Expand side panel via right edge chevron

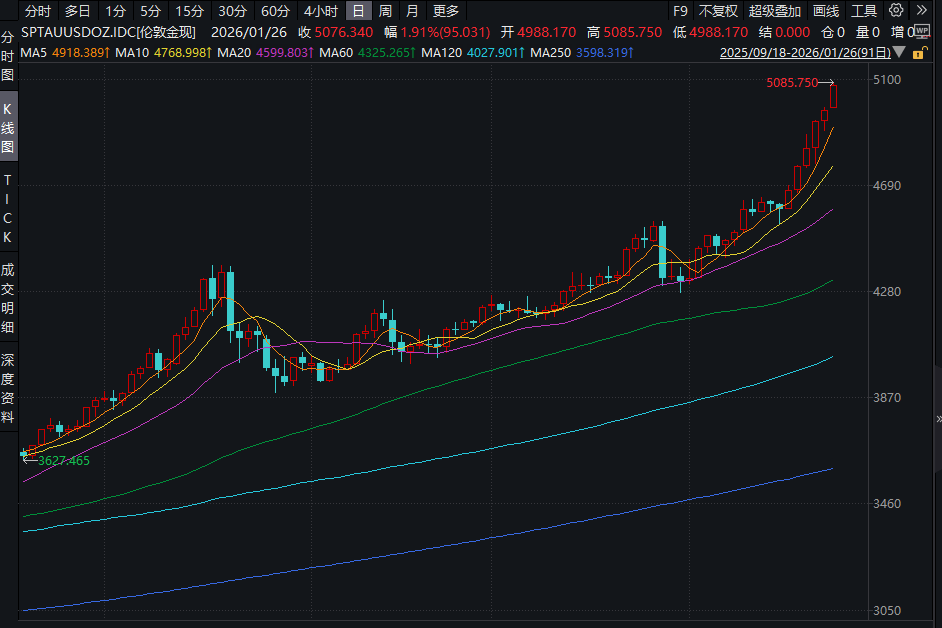[937, 418]
